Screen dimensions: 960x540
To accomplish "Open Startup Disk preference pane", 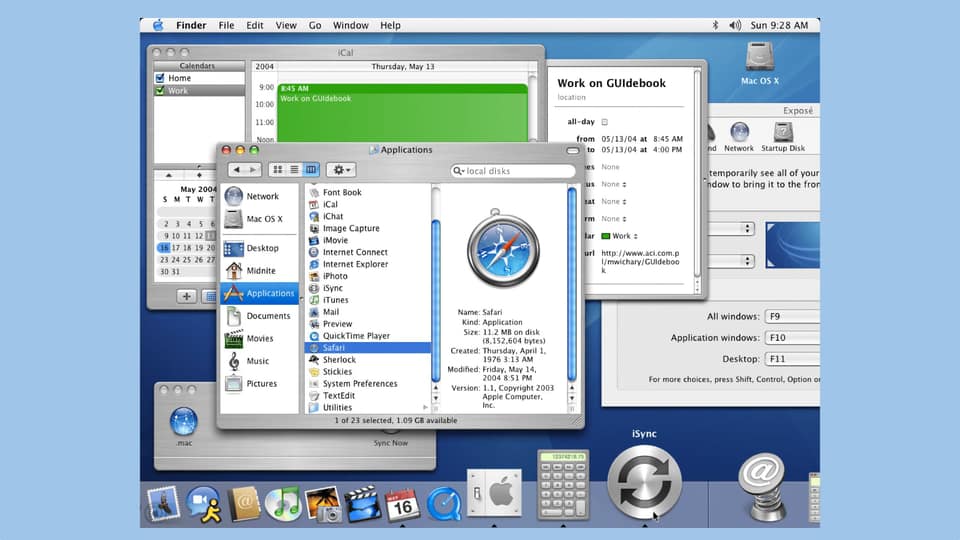I will 783,137.
